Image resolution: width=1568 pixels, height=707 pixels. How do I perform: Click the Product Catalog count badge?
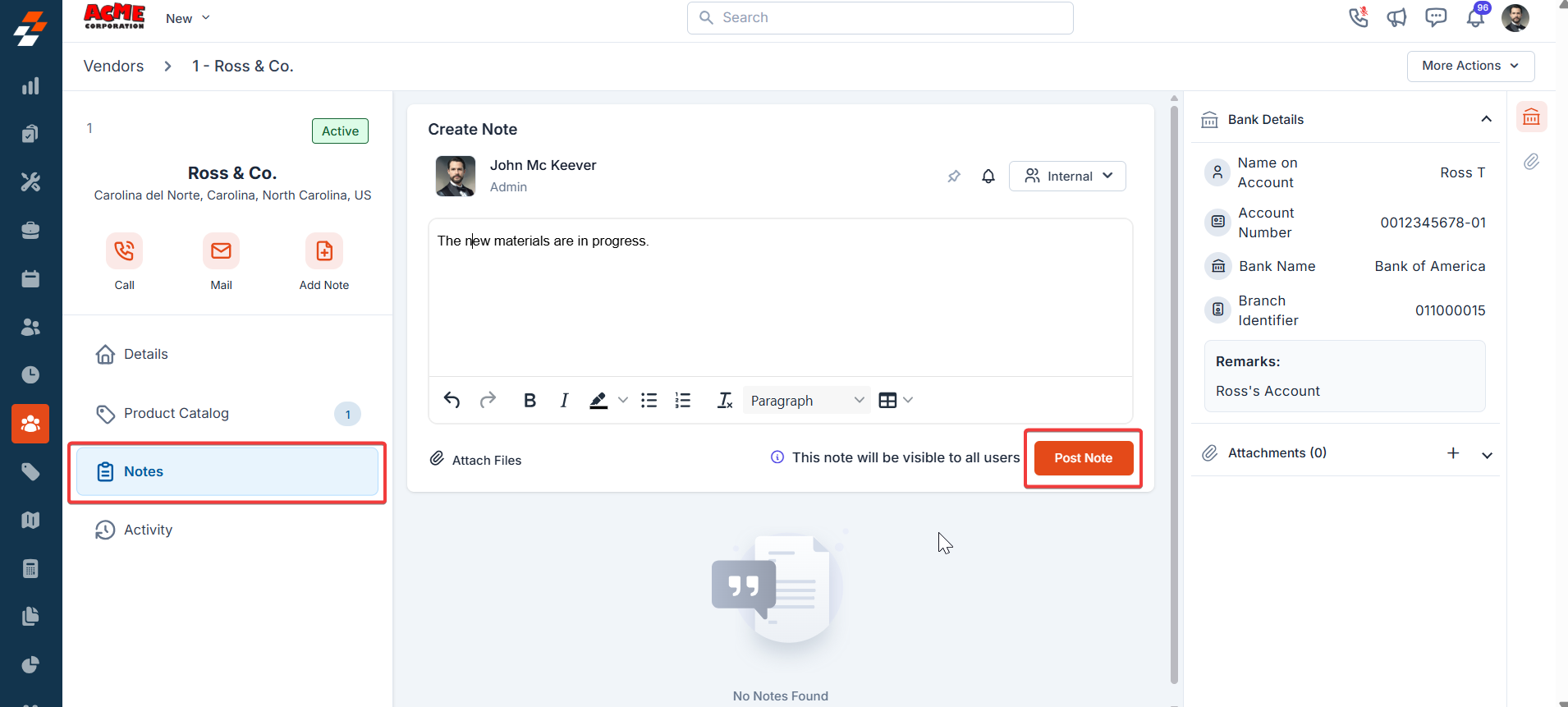[347, 414]
